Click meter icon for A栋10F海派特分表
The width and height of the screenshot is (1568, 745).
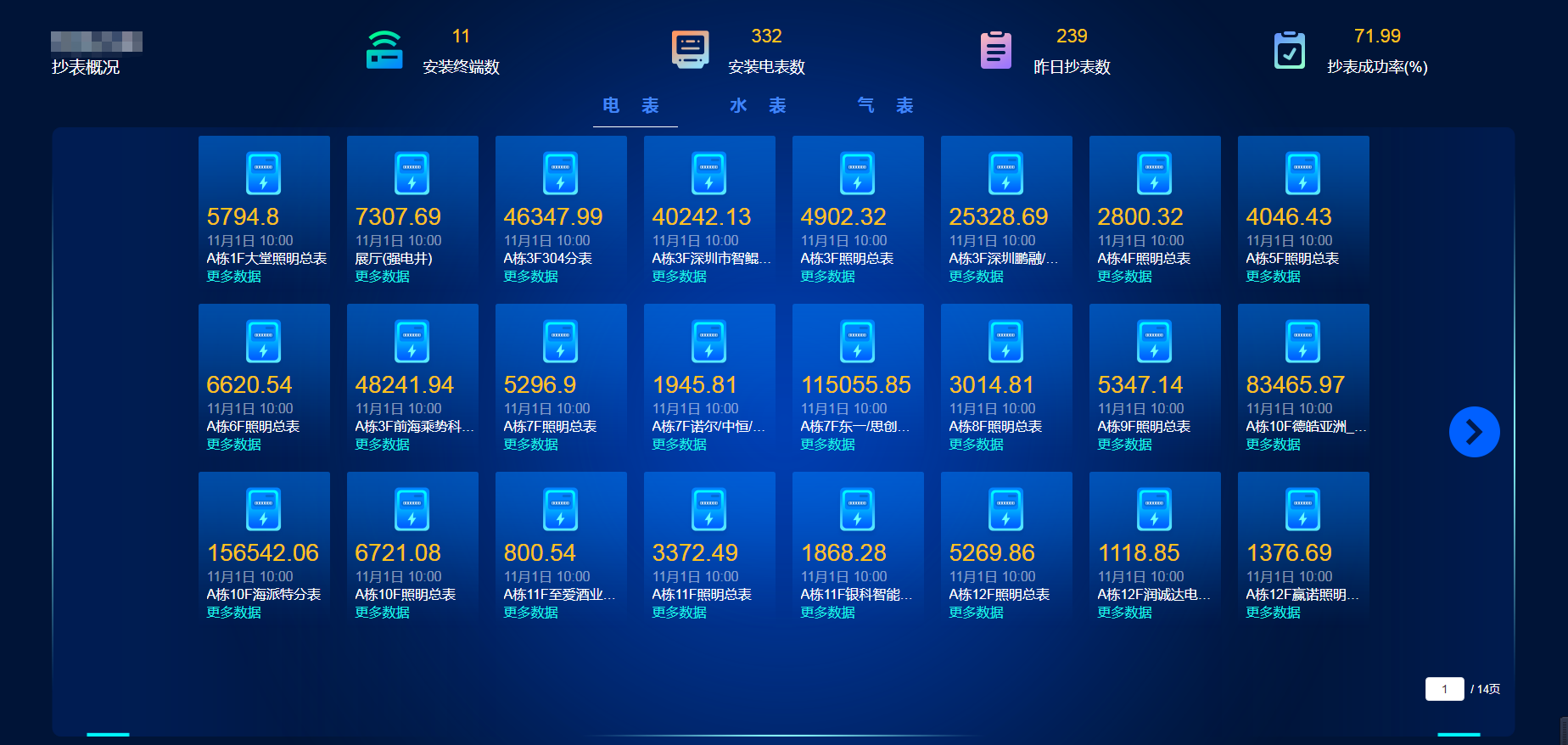tap(263, 510)
